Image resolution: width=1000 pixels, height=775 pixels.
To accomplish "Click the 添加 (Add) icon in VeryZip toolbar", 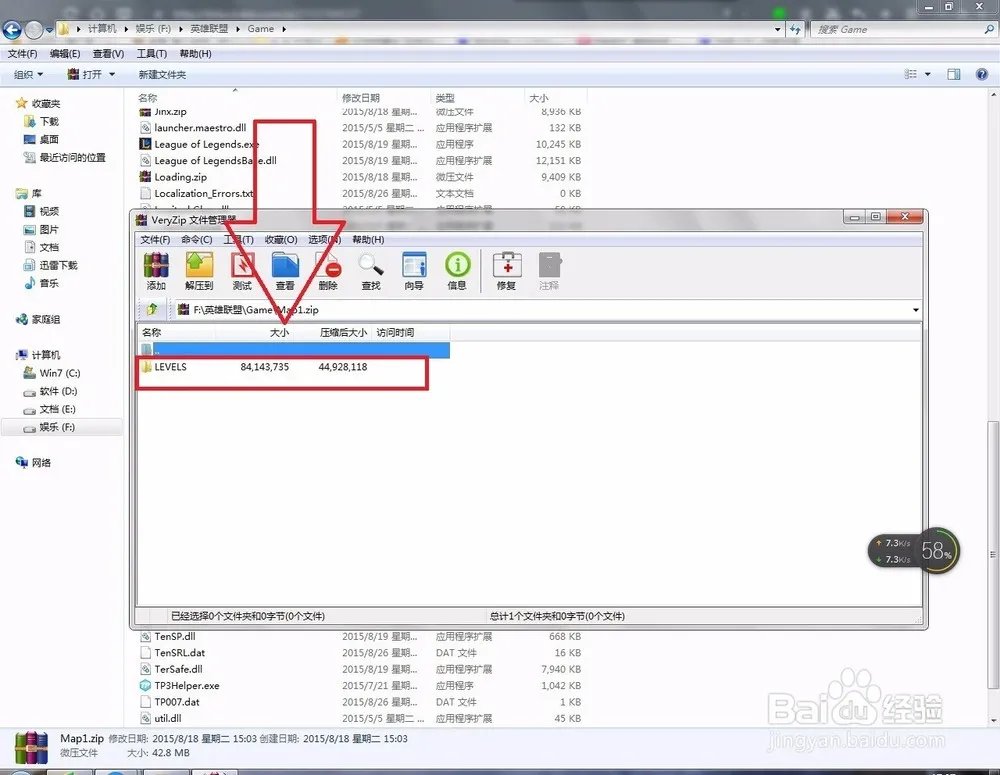I will 156,271.
